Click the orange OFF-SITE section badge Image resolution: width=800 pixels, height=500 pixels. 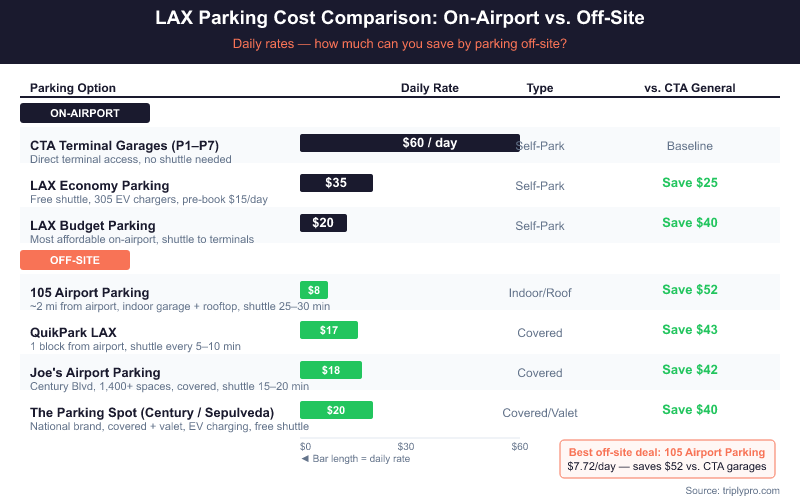[x=75, y=260]
